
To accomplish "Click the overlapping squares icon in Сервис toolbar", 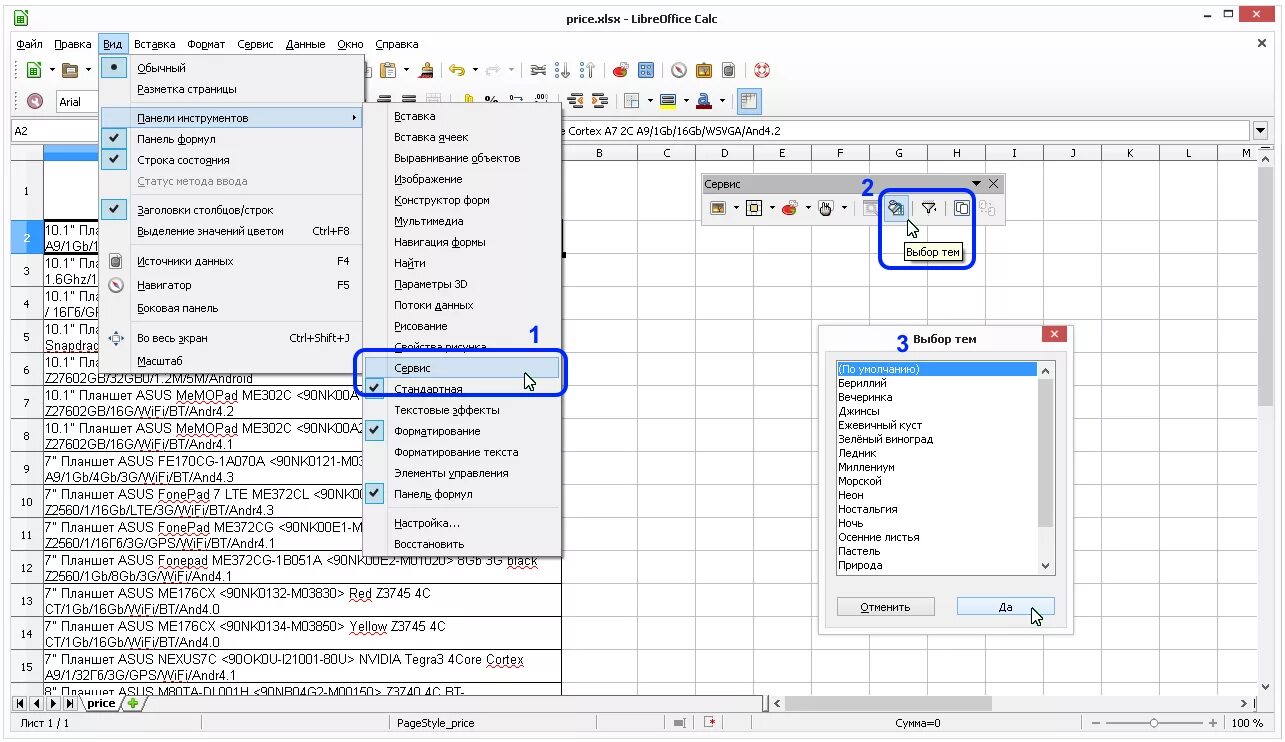I will pos(961,208).
